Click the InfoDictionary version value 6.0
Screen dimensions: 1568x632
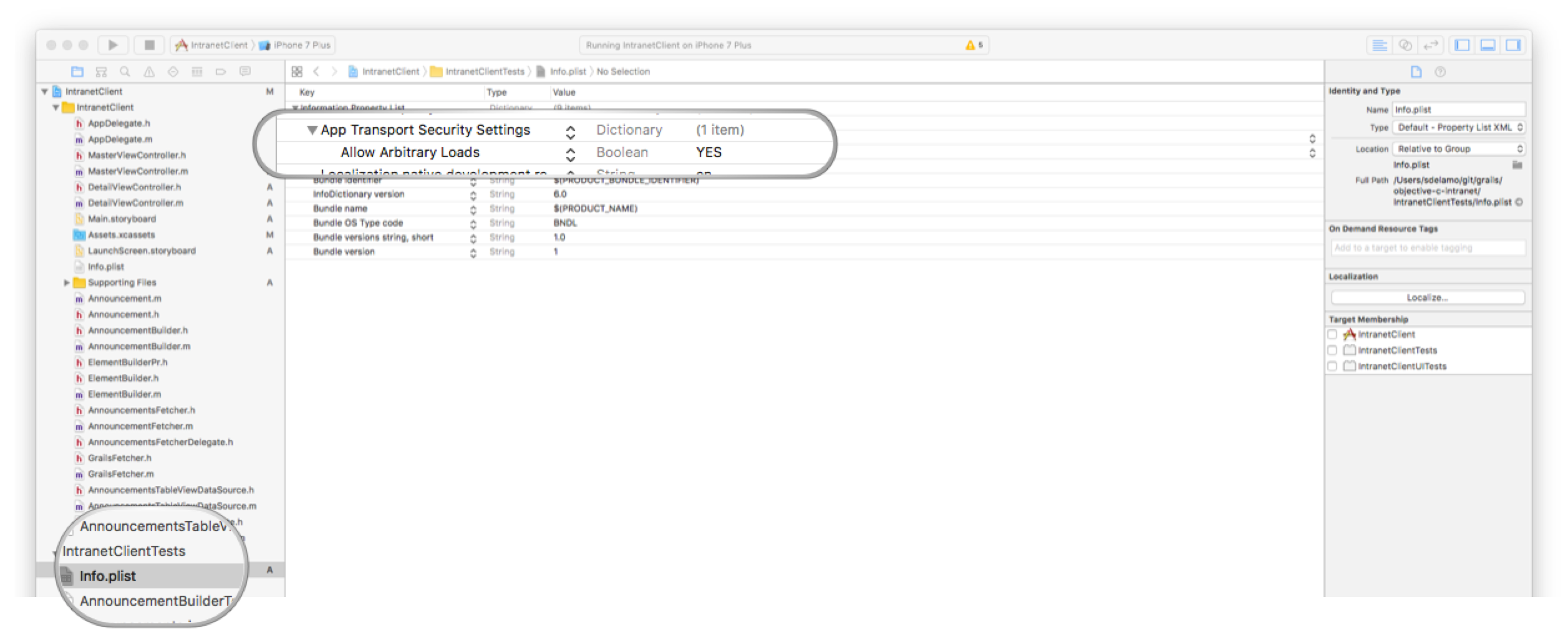coord(559,194)
